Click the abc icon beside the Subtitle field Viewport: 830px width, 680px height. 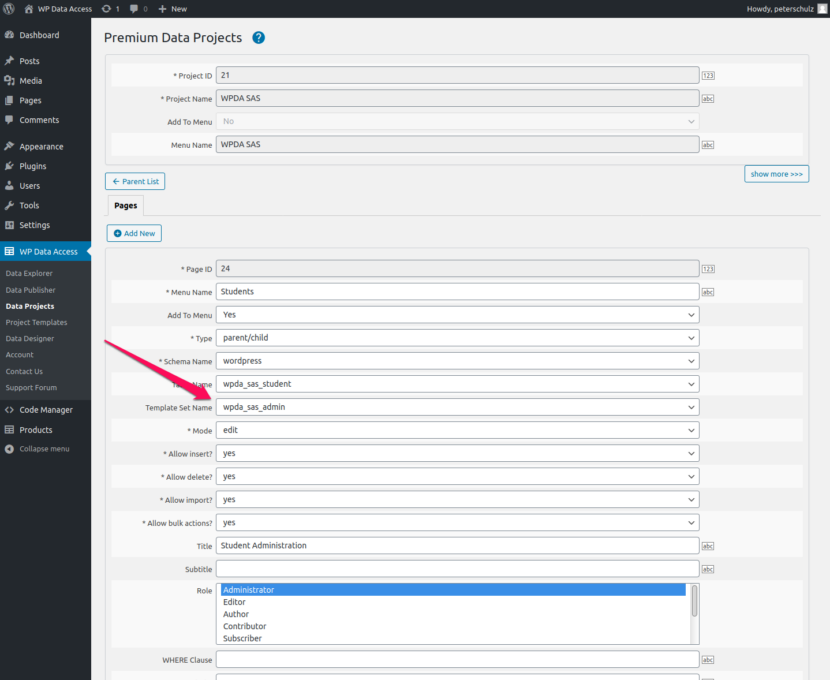[x=708, y=568]
